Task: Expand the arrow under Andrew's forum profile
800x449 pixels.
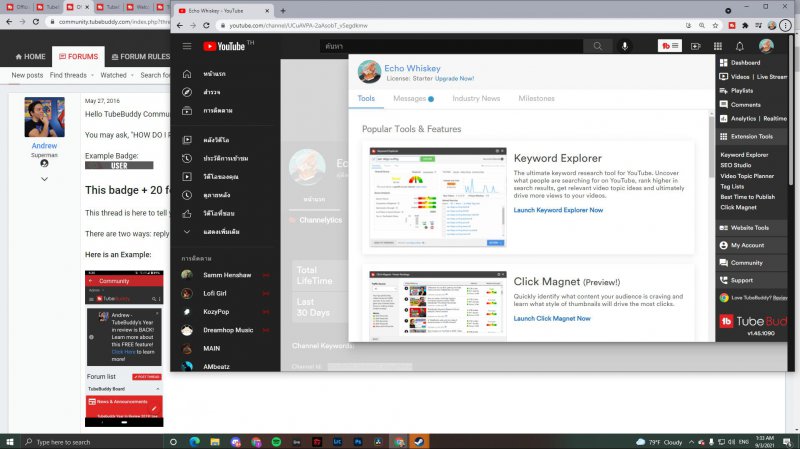Action: pyautogui.click(x=44, y=179)
